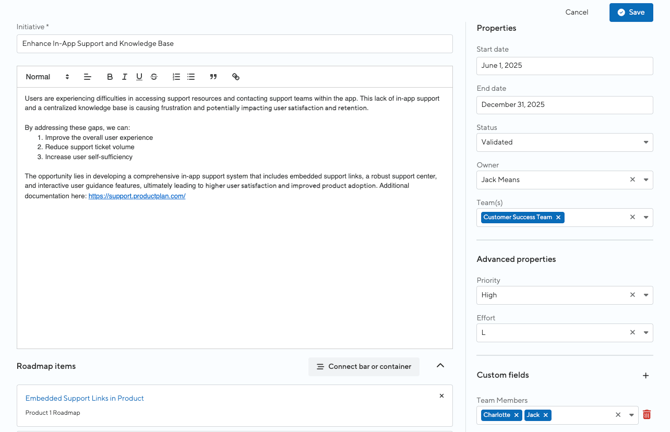Apply bold formatting in the editor toolbar
The width and height of the screenshot is (670, 432).
(x=110, y=77)
